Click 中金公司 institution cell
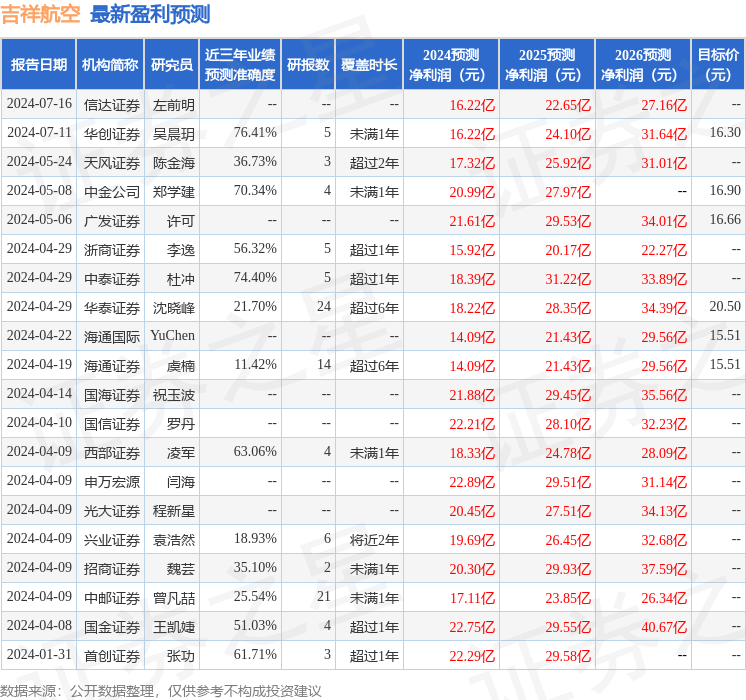Image resolution: width=746 pixels, height=700 pixels. pyautogui.click(x=112, y=192)
